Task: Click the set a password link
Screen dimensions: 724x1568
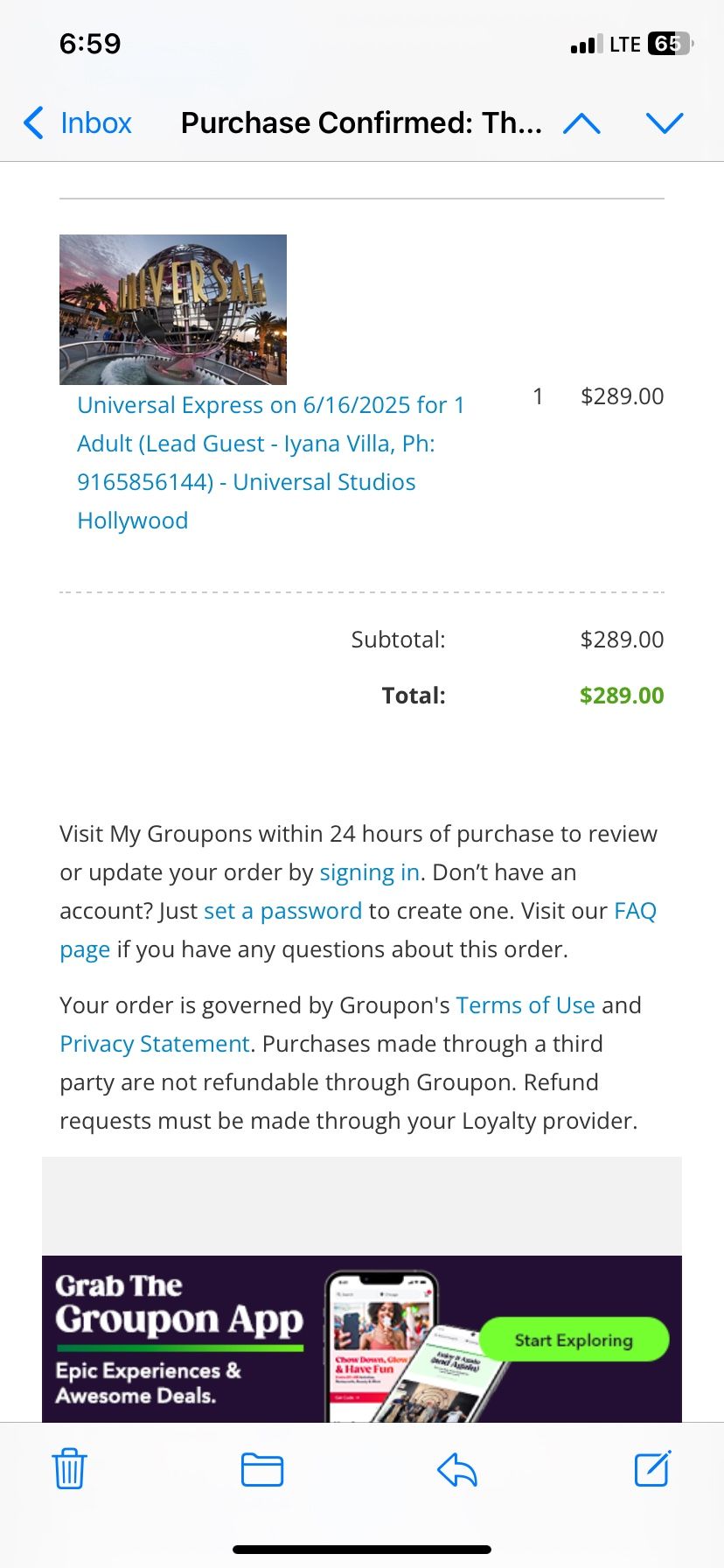Action: [x=282, y=911]
